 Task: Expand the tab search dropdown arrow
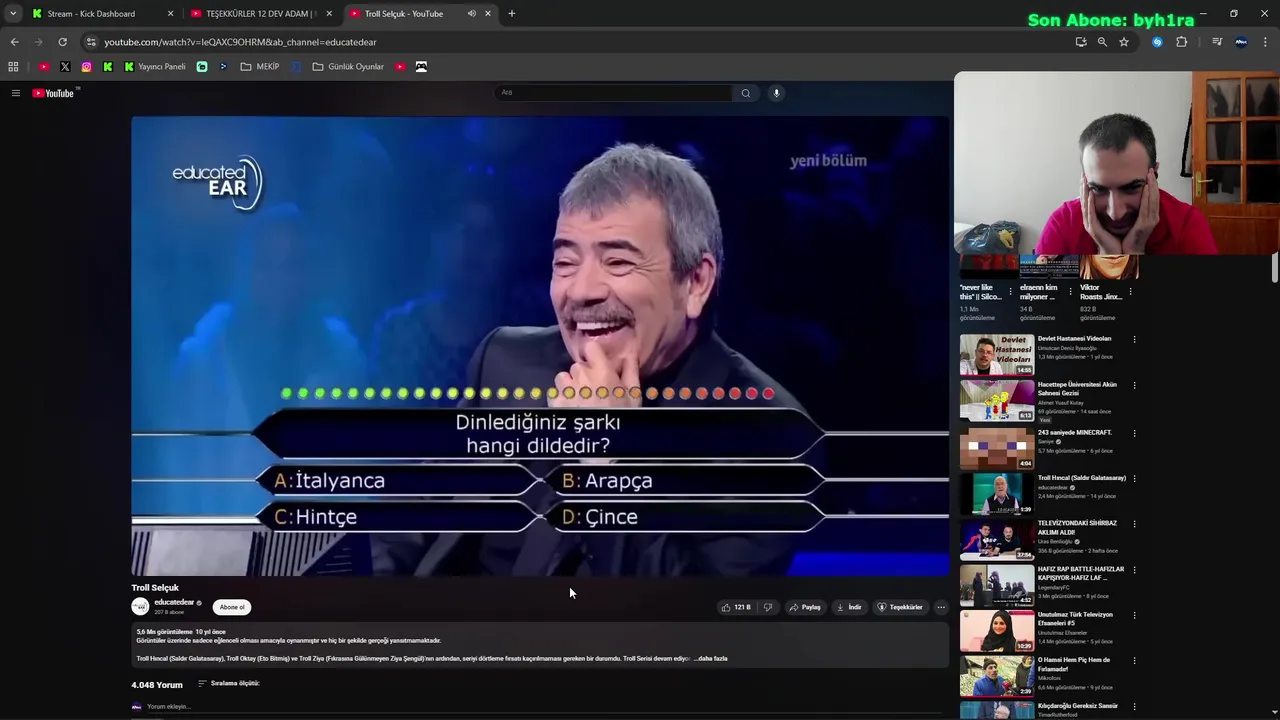pyautogui.click(x=13, y=14)
